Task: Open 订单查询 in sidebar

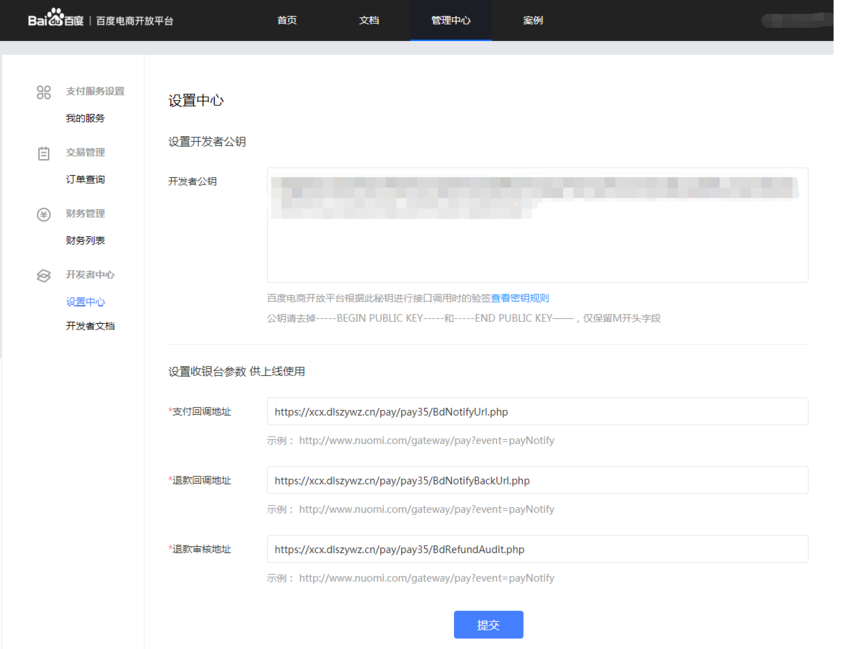Action: point(86,179)
